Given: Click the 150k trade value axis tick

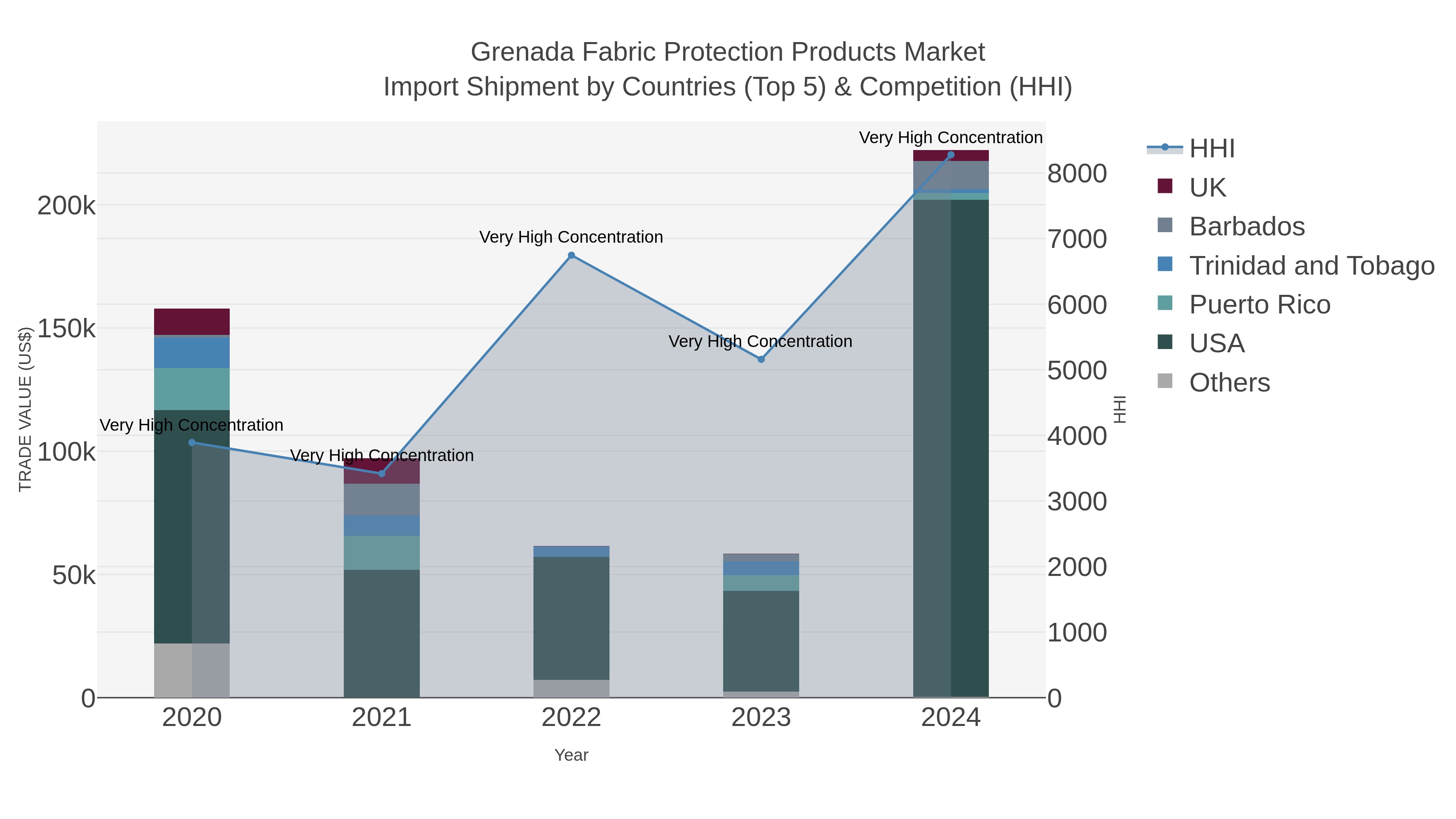Looking at the screenshot, I should click(66, 328).
